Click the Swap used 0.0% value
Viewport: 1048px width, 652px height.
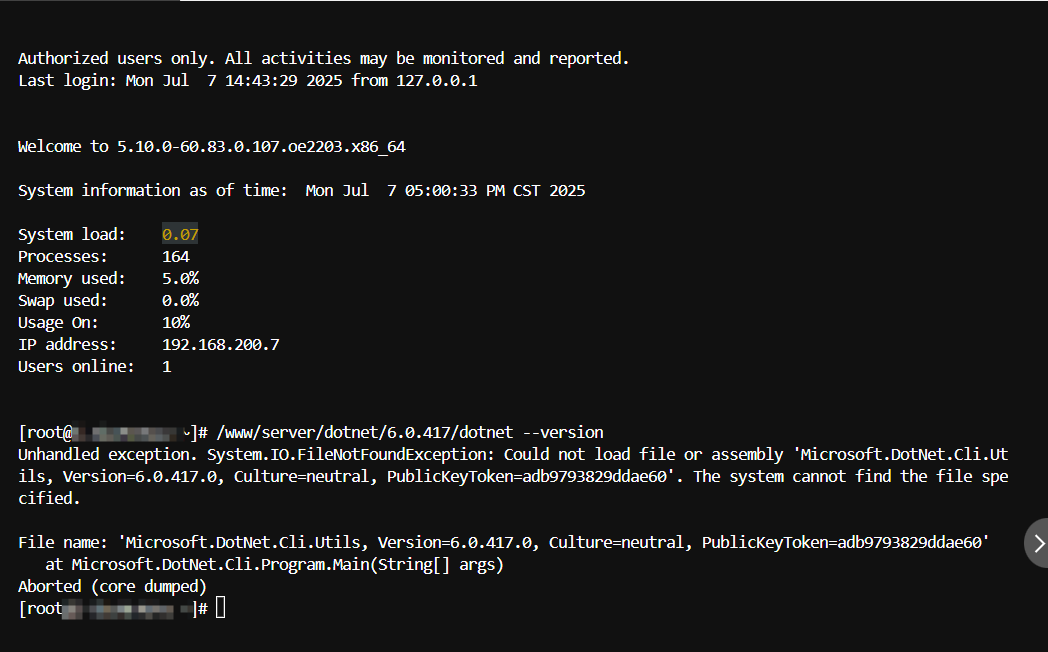pos(180,301)
